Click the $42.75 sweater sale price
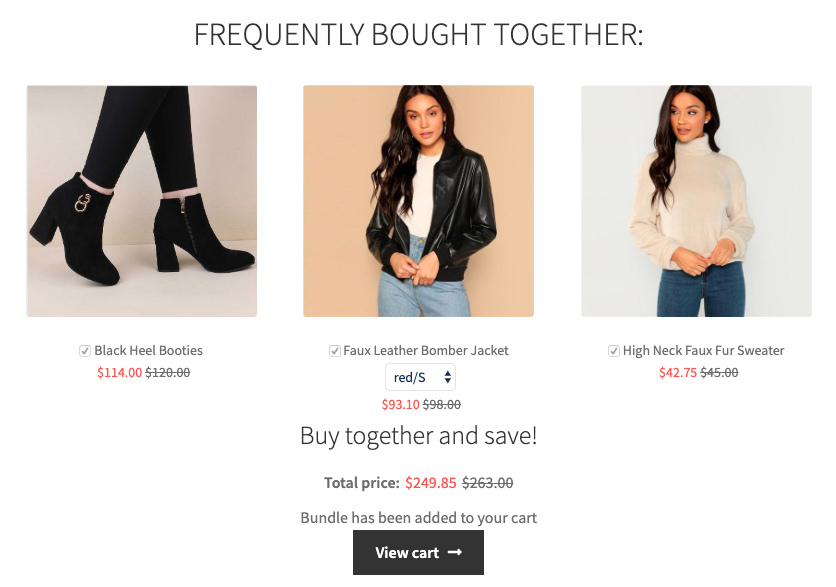This screenshot has height=587, width=836. pos(677,373)
